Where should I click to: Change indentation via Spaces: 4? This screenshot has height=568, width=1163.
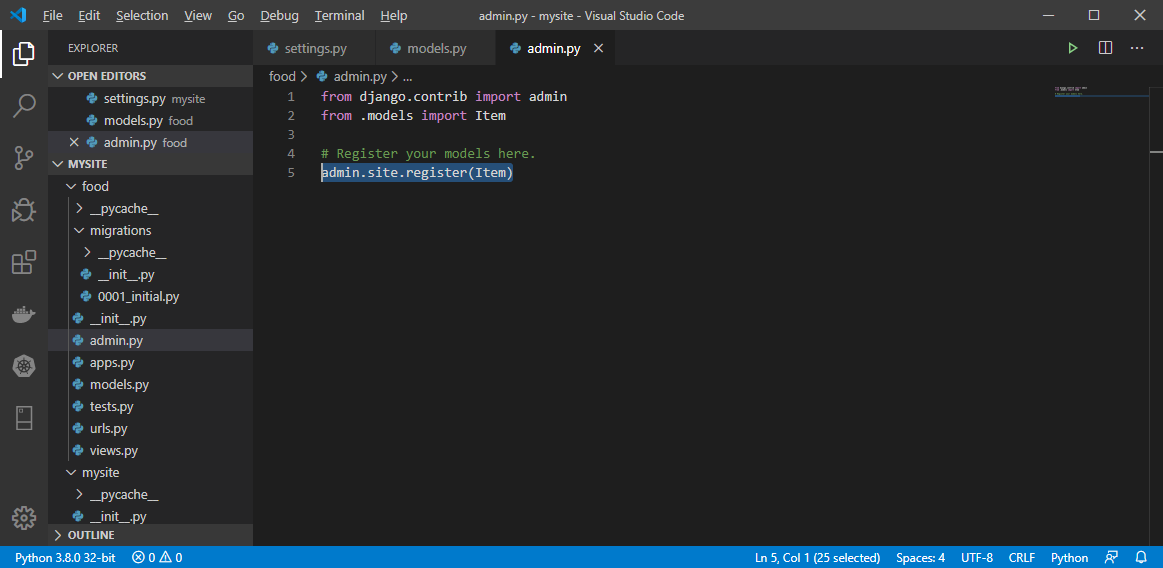click(x=920, y=558)
